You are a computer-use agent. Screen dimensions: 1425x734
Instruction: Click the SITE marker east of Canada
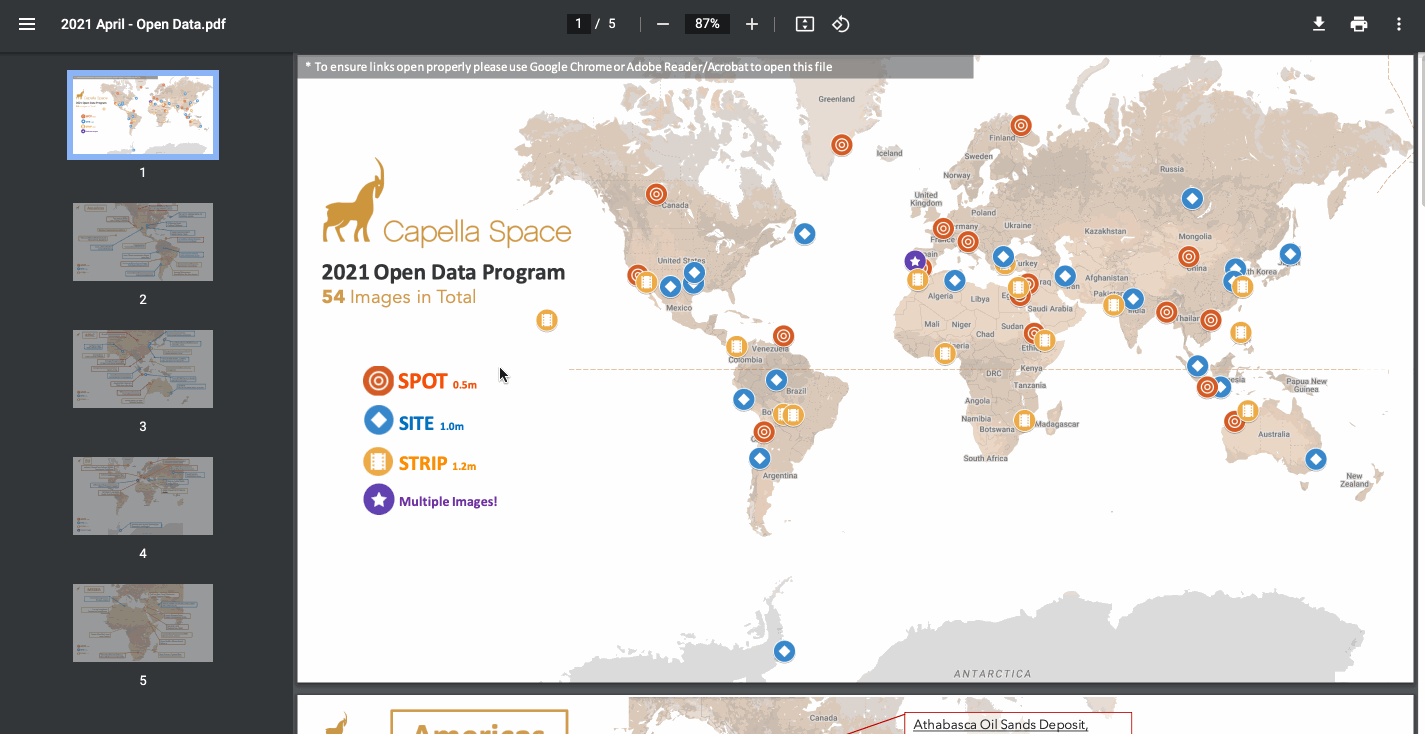click(805, 234)
